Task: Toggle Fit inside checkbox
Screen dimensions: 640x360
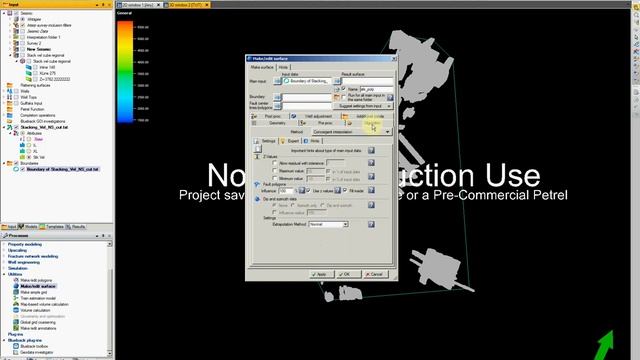Action: [345, 190]
